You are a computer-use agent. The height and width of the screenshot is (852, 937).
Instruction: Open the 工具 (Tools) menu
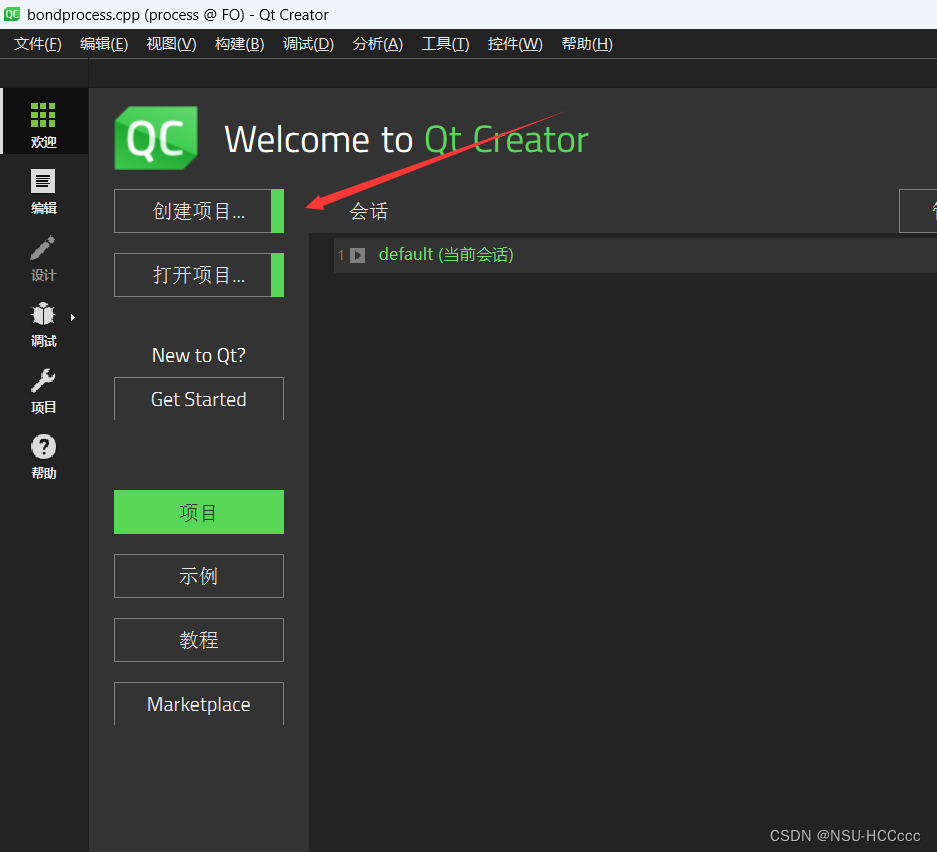445,44
